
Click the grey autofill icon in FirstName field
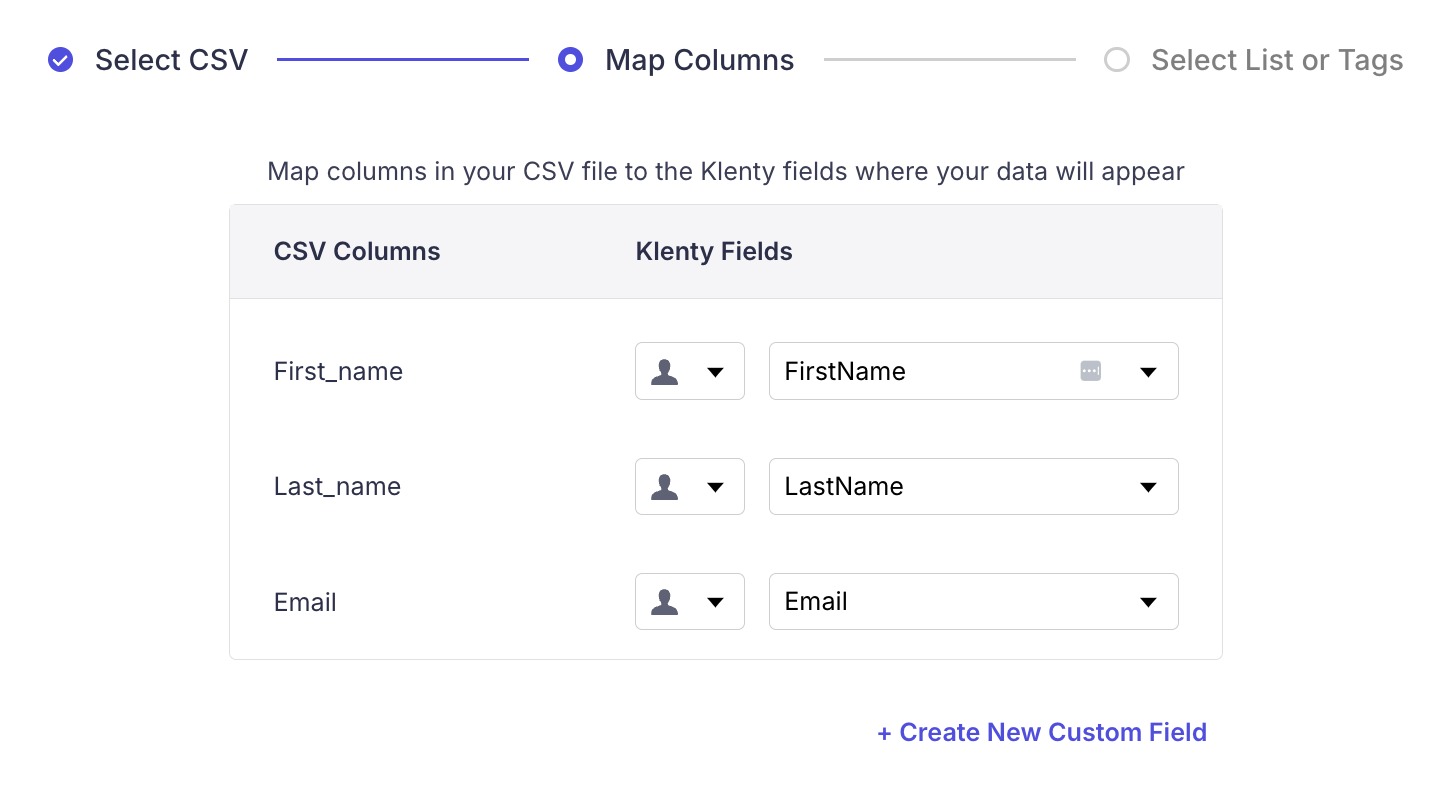coord(1090,371)
